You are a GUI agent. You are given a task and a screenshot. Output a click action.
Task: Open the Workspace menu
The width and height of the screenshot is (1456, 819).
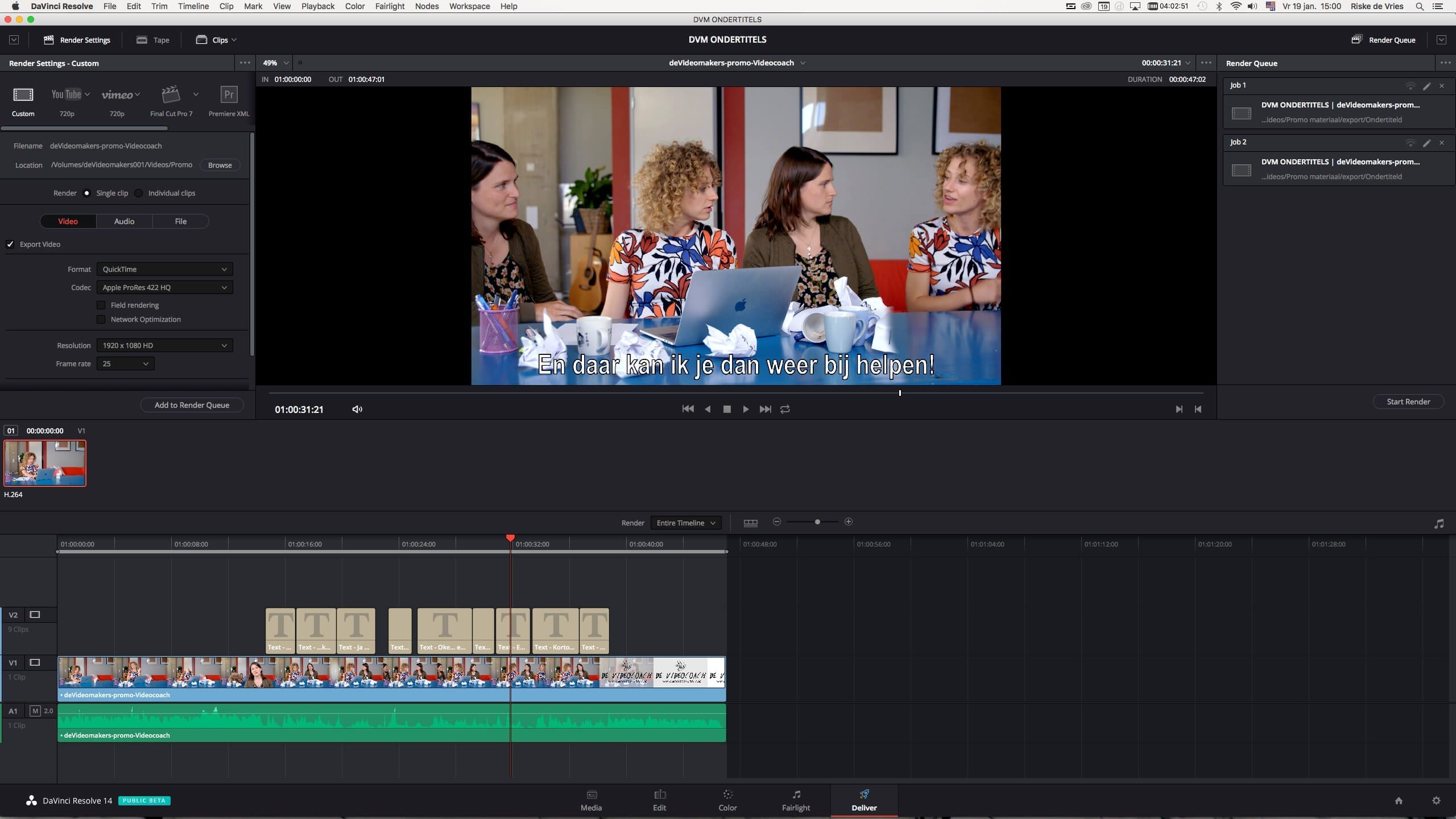[468, 6]
